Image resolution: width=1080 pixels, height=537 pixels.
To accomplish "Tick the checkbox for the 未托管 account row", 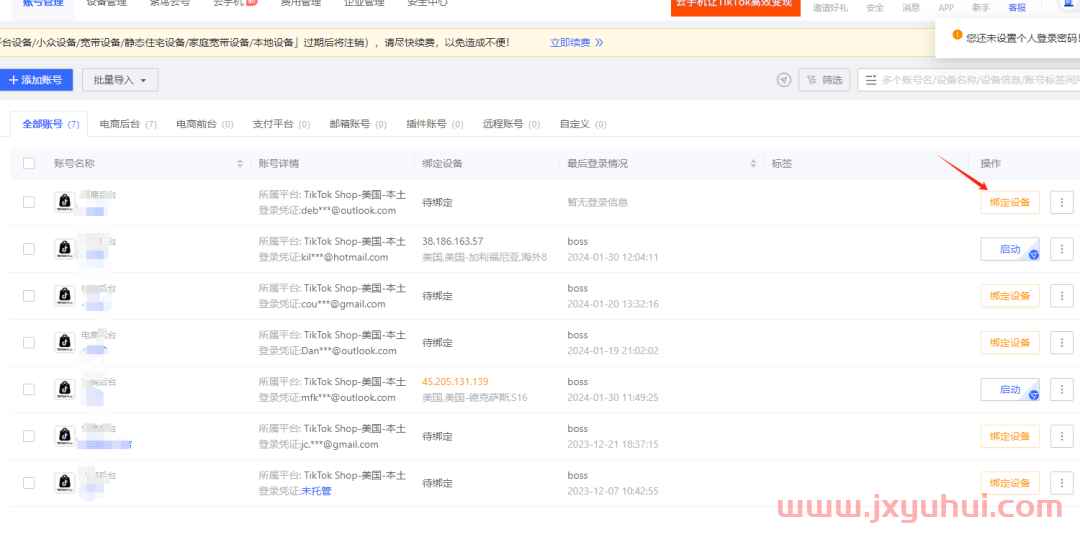I will click(29, 483).
